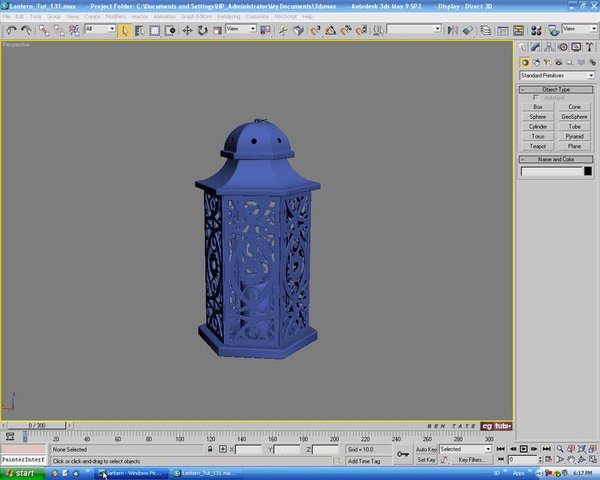The image size is (600, 480).
Task: Select the Lights category icon
Action: pyautogui.click(x=549, y=62)
